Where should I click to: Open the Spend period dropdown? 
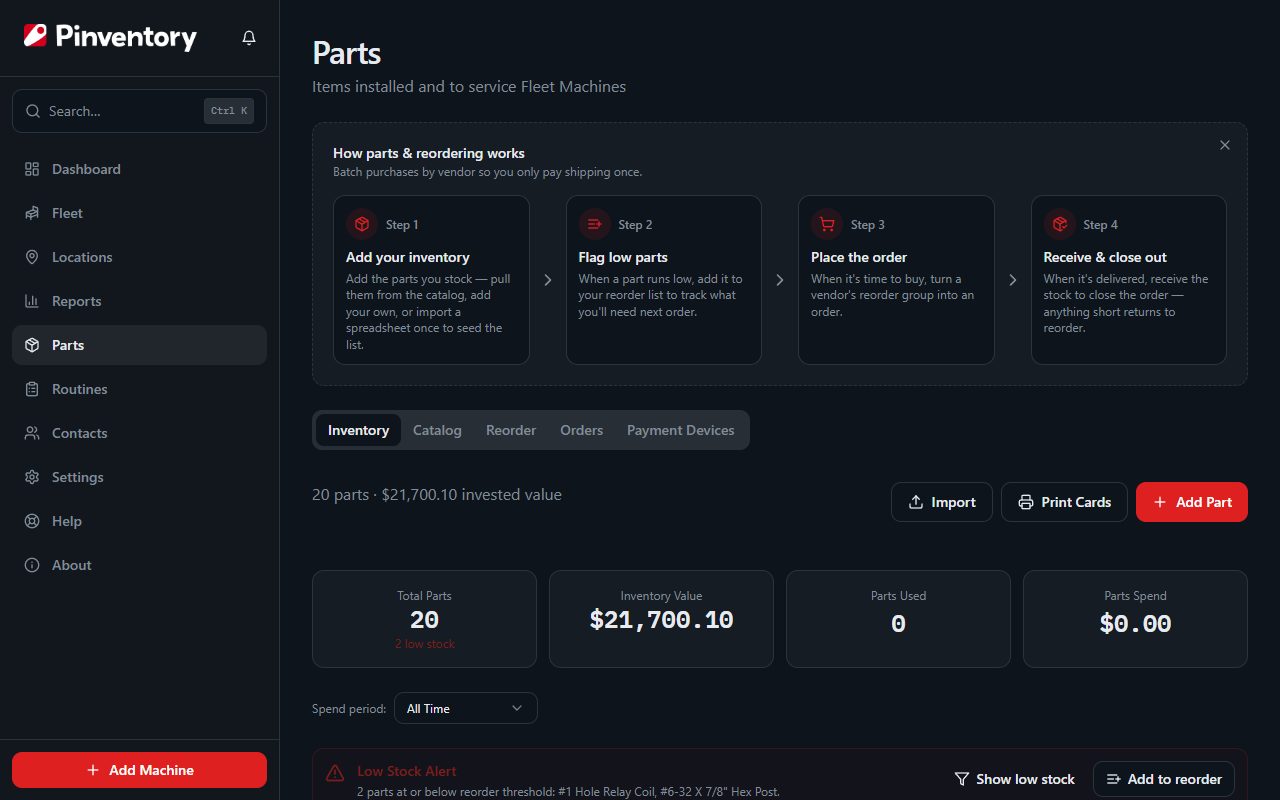point(466,708)
